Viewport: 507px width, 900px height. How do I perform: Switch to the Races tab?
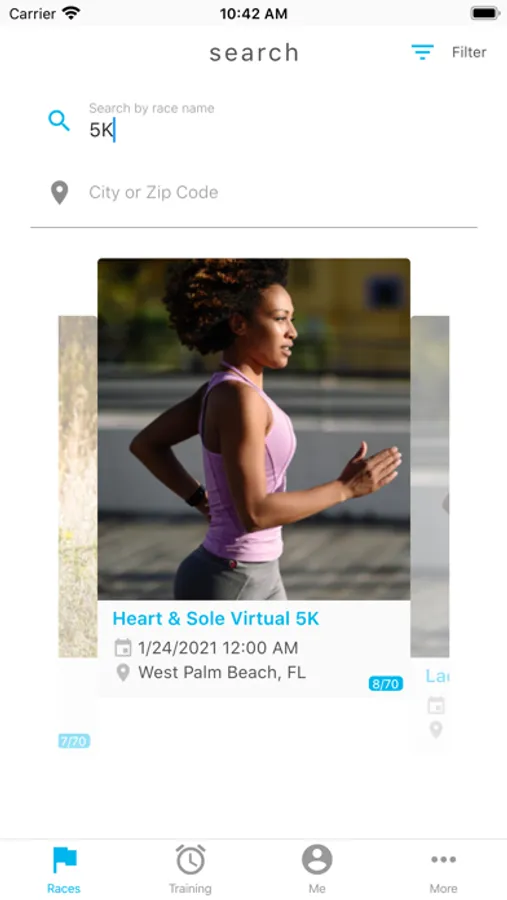[x=64, y=870]
